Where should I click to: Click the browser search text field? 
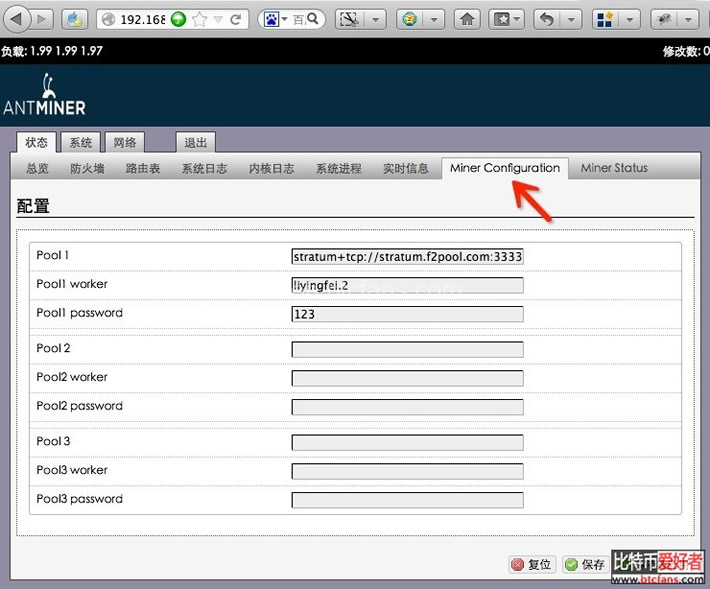tap(299, 19)
